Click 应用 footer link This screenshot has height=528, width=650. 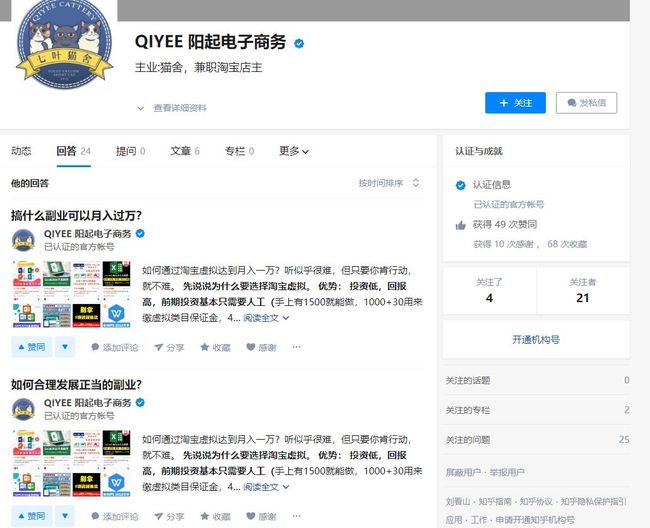point(454,520)
